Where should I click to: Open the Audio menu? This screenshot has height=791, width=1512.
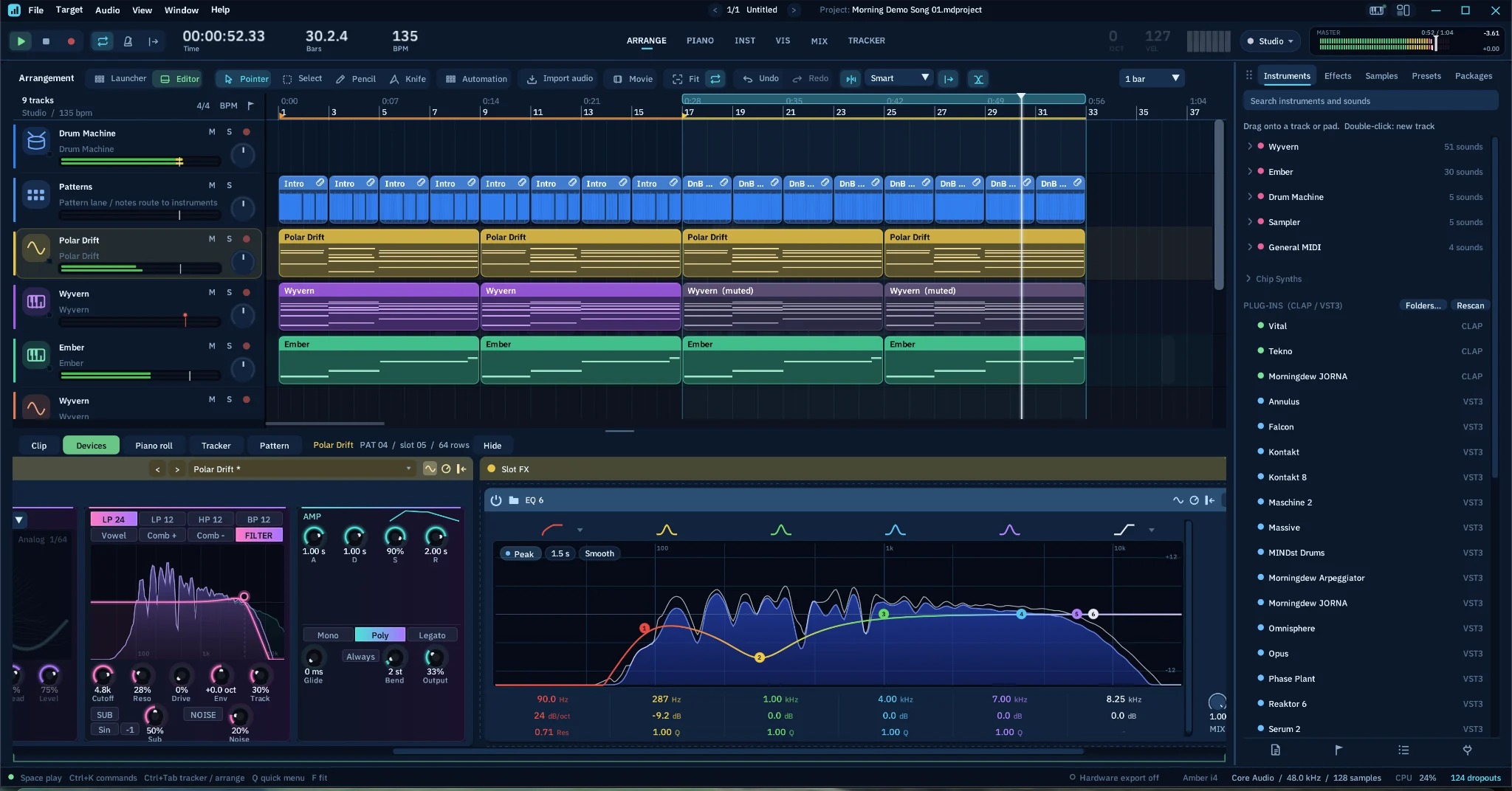click(107, 10)
